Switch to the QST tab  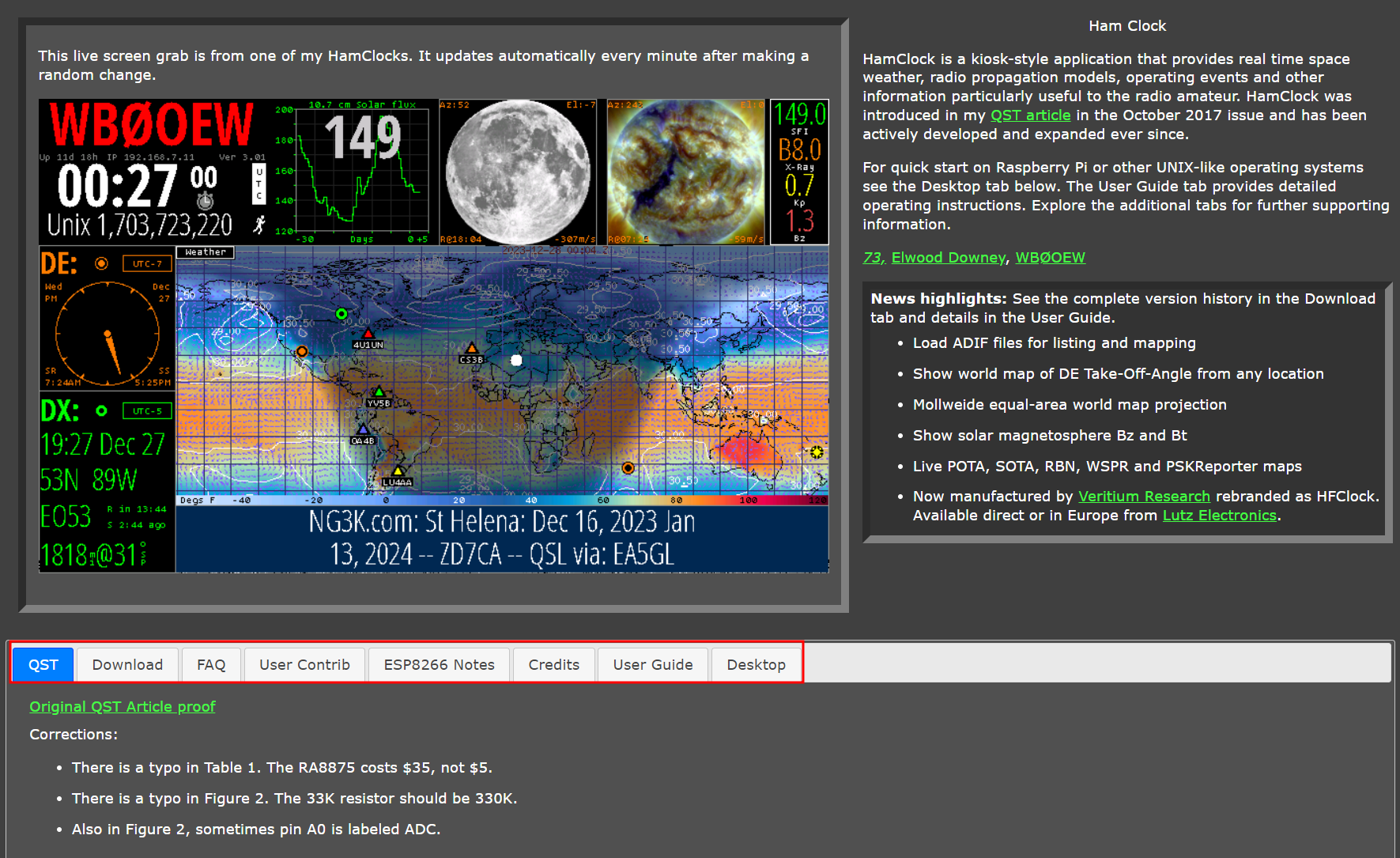click(x=43, y=664)
